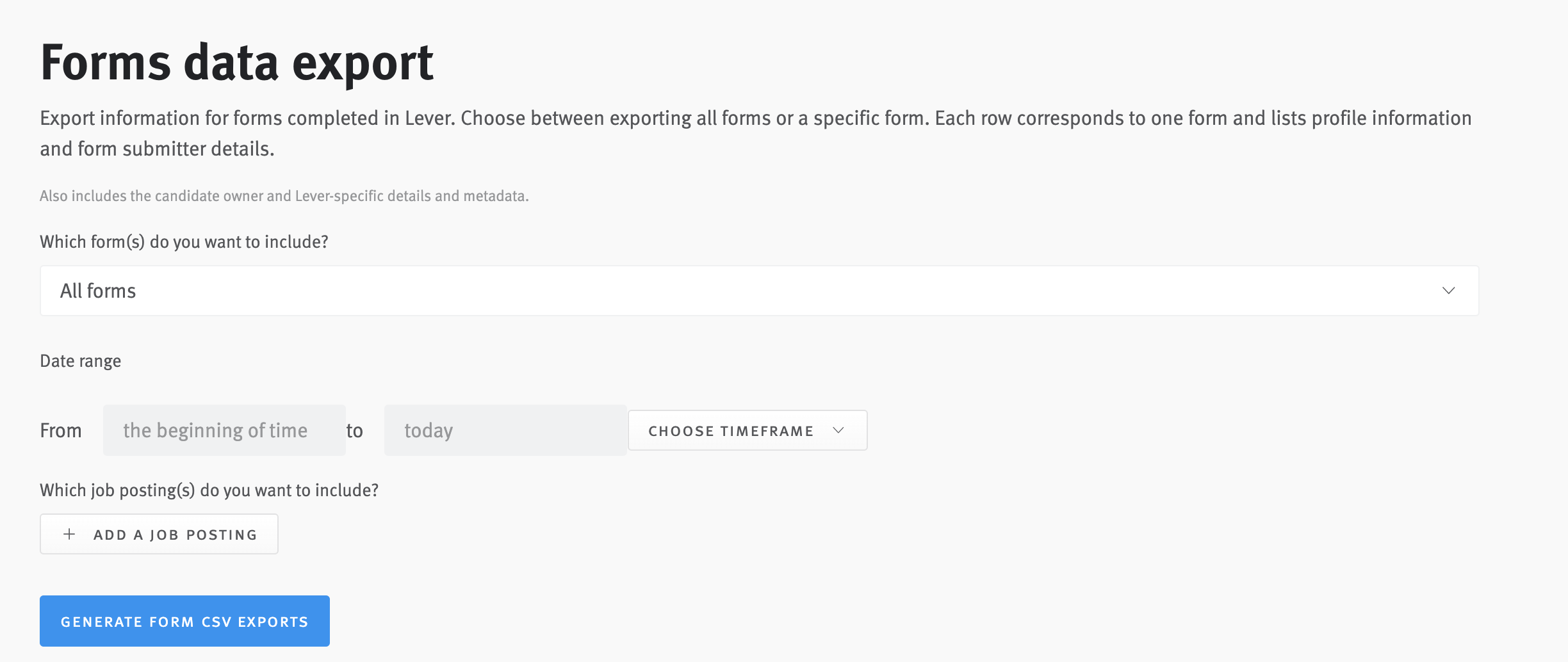Click the "Generate Form CSV Exports" button
Viewport: 1568px width, 662px height.
point(184,620)
